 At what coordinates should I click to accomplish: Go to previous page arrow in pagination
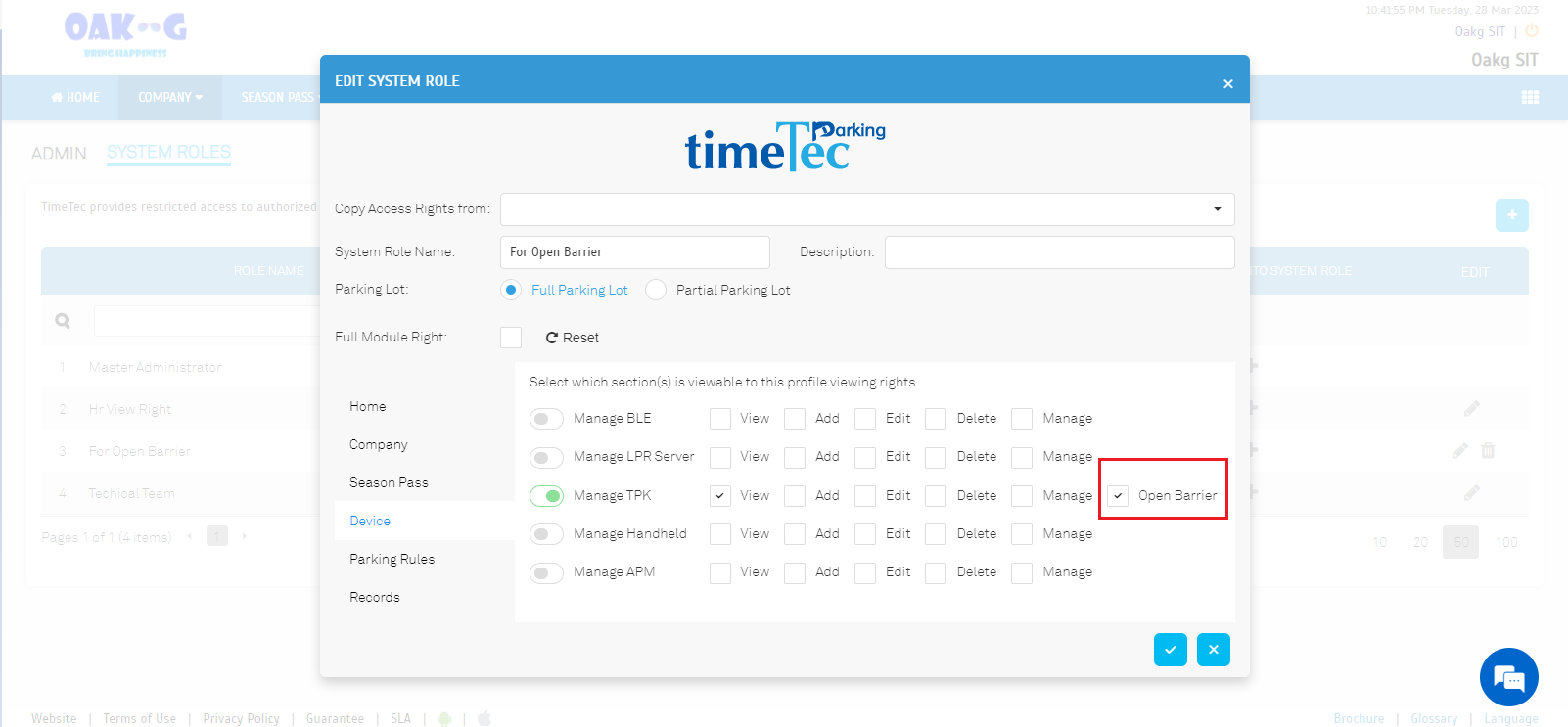(x=189, y=536)
